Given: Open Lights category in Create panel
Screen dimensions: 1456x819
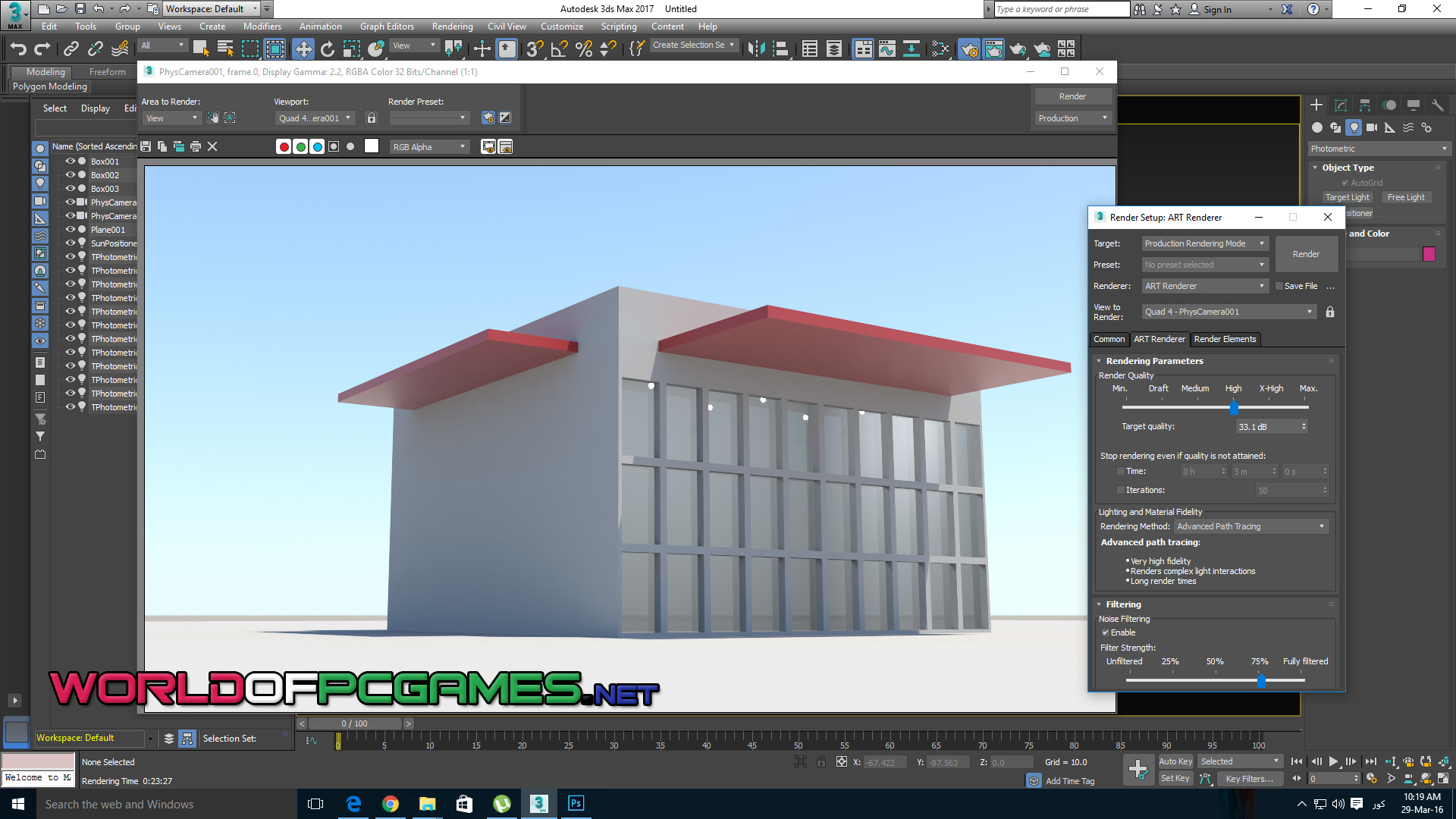Looking at the screenshot, I should (1354, 127).
